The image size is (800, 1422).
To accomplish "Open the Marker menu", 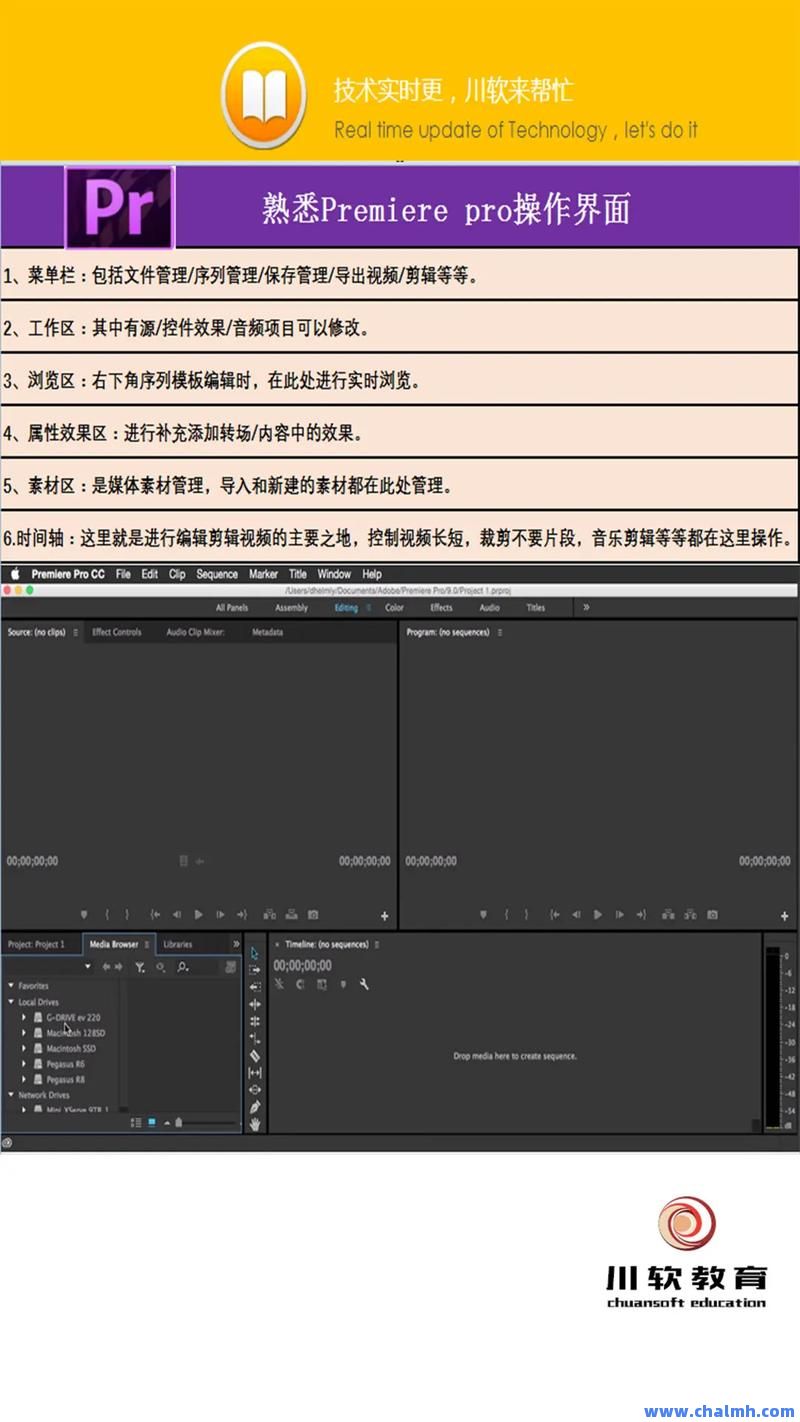I will coord(263,574).
